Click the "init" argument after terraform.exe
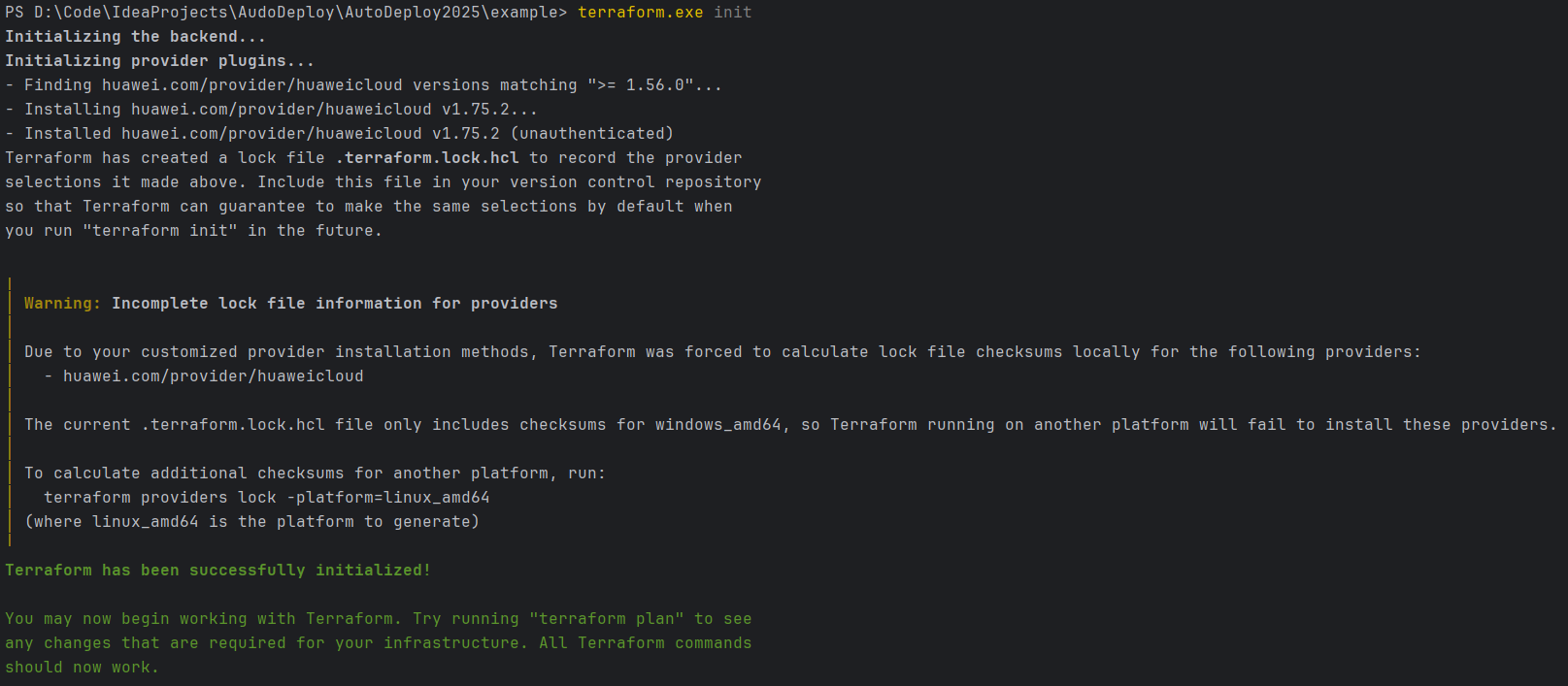The width and height of the screenshot is (1568, 686). click(733, 13)
